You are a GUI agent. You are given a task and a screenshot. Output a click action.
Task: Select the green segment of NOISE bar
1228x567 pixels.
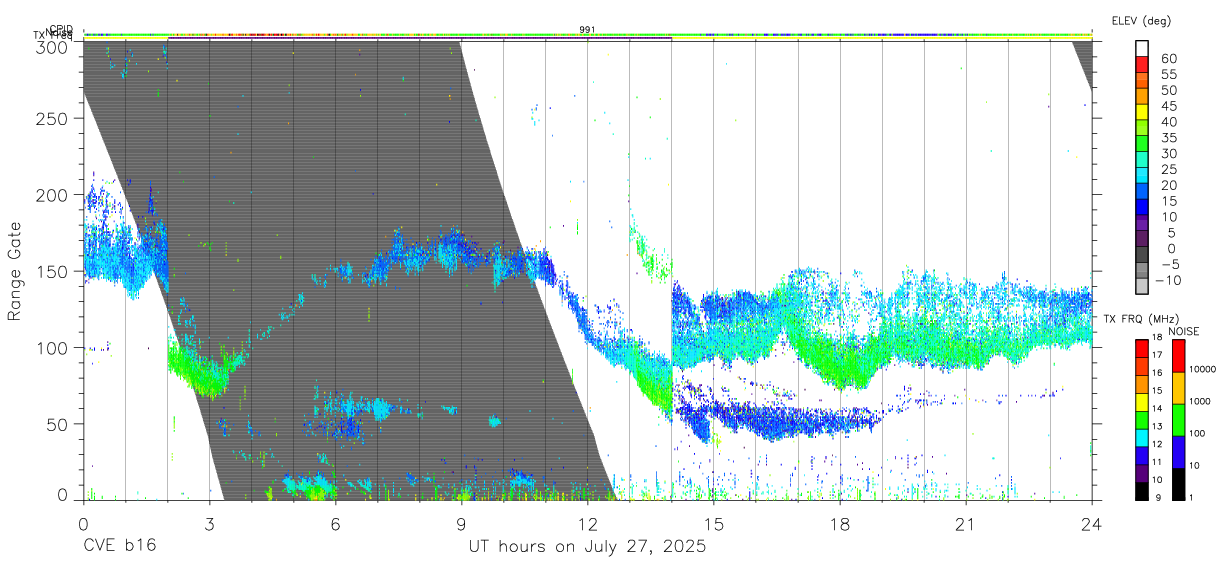[x=1178, y=420]
